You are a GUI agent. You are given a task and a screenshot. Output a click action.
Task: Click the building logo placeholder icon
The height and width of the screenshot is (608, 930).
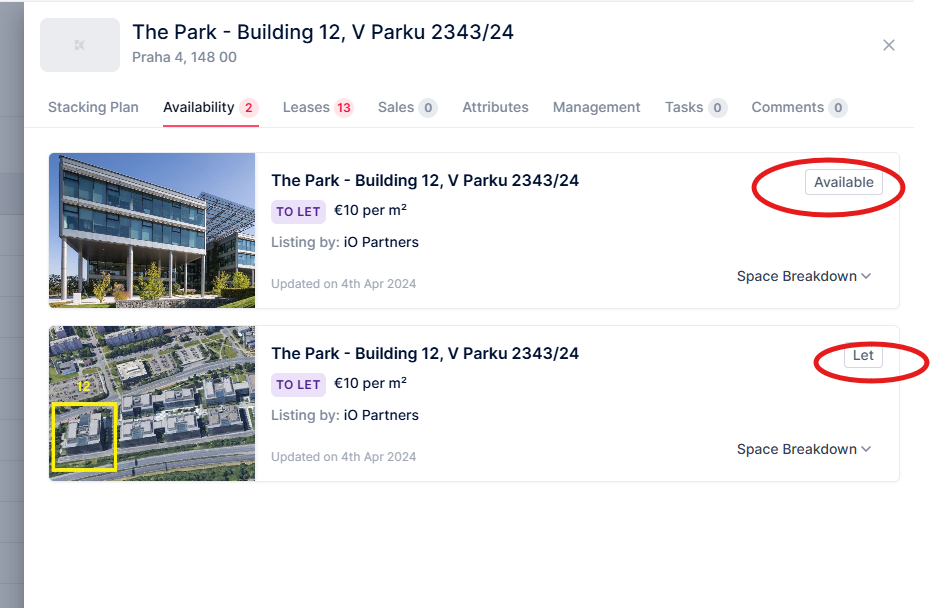80,45
